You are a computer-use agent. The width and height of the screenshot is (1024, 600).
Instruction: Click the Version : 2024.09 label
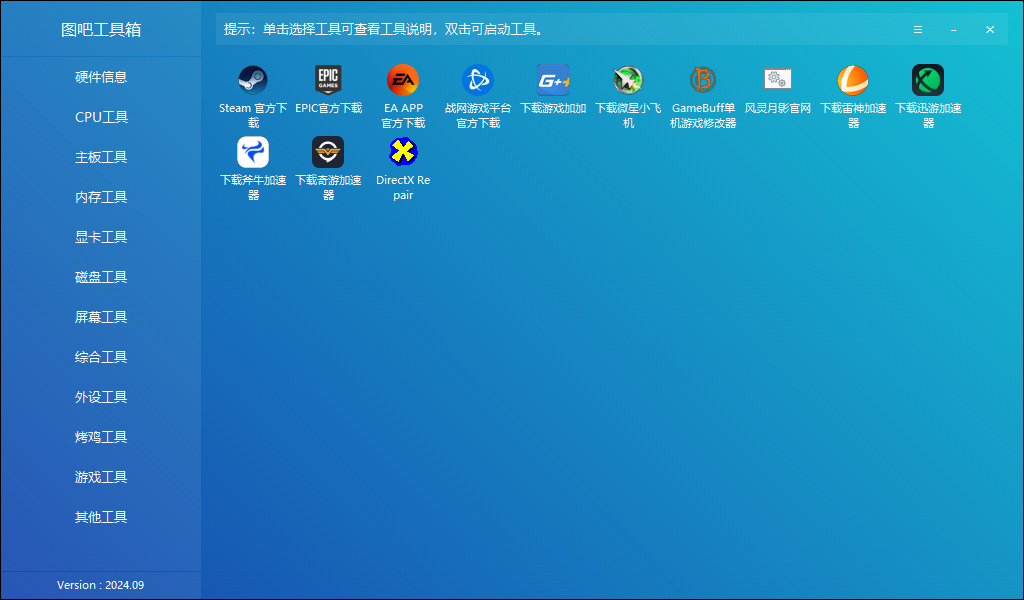coord(101,585)
